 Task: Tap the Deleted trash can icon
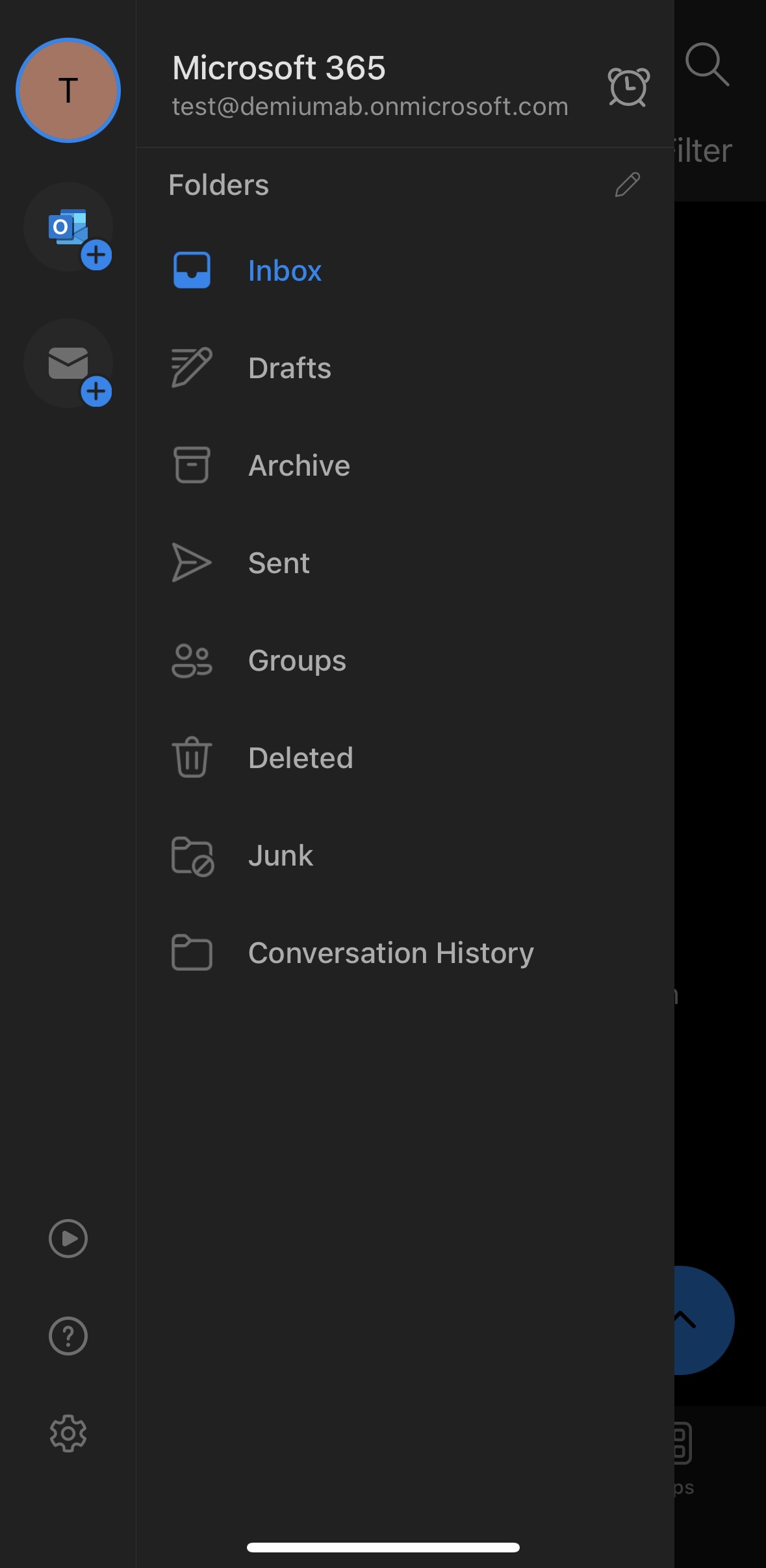192,758
